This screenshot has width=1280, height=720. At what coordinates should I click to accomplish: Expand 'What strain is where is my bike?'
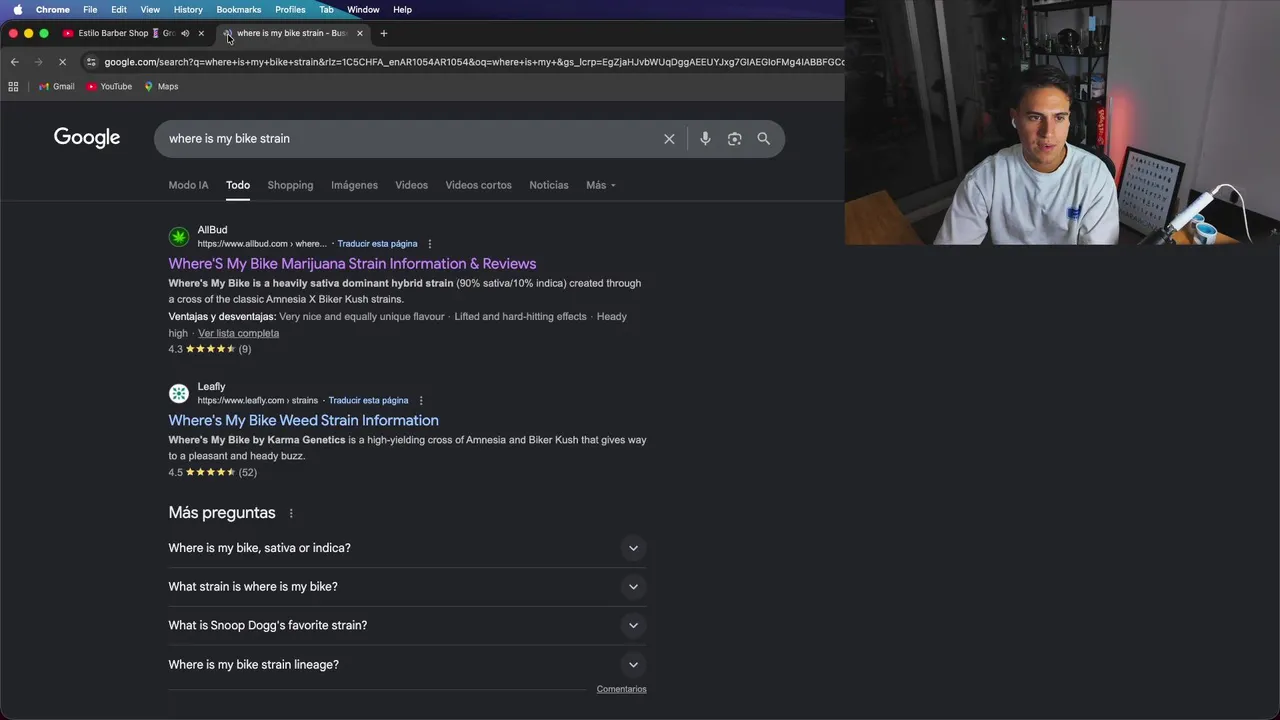click(x=407, y=587)
